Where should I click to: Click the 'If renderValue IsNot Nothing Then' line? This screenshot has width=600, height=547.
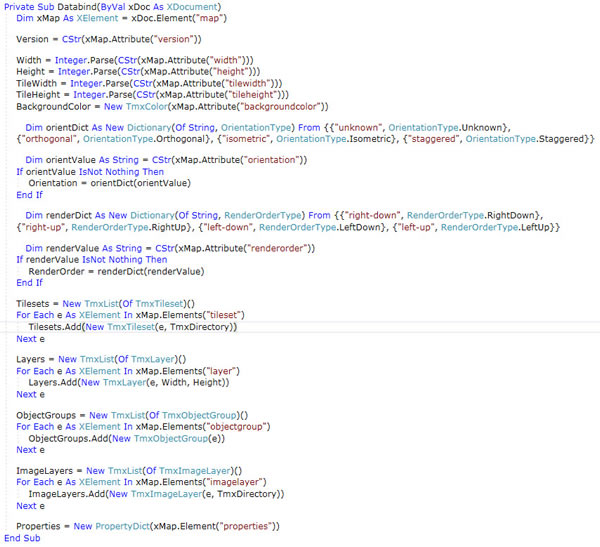[92, 260]
